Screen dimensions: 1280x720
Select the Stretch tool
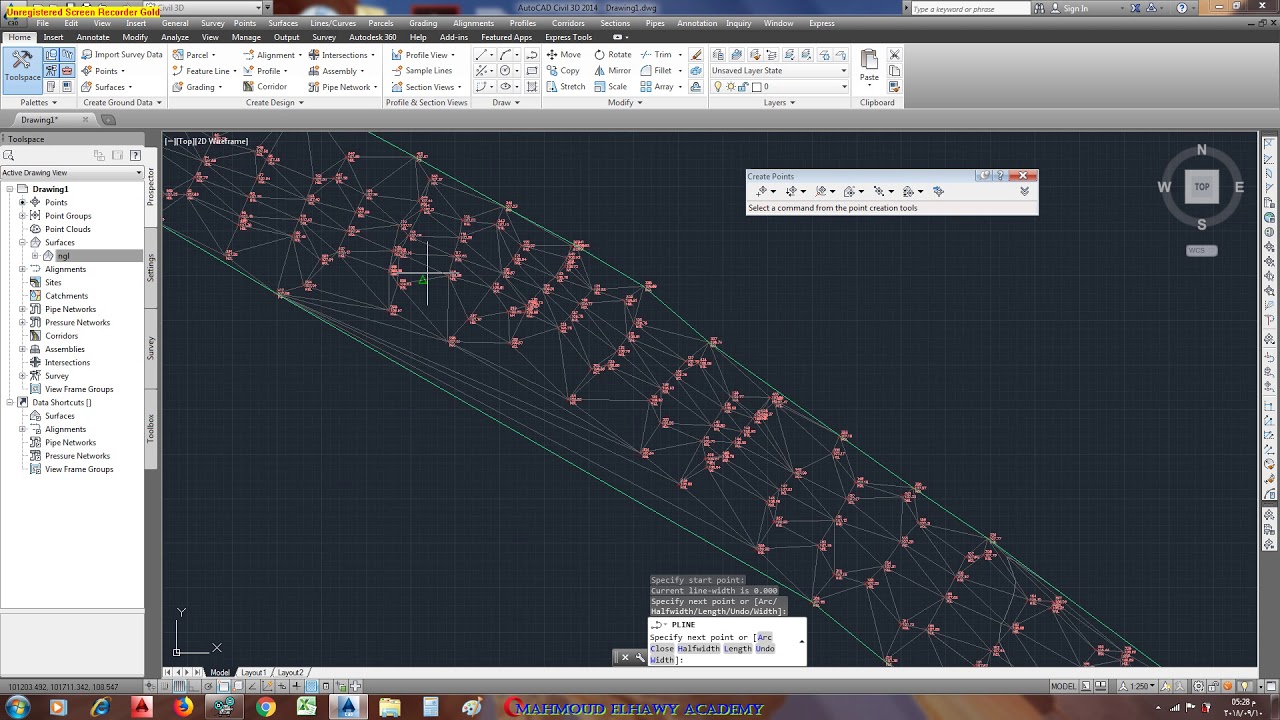pos(566,87)
